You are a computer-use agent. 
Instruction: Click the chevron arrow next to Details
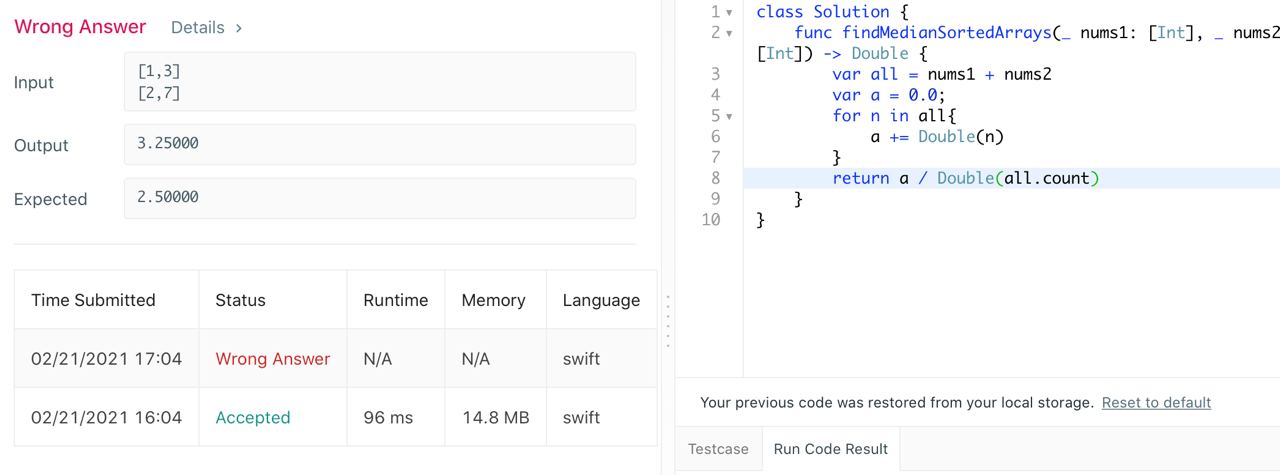pyautogui.click(x=239, y=28)
